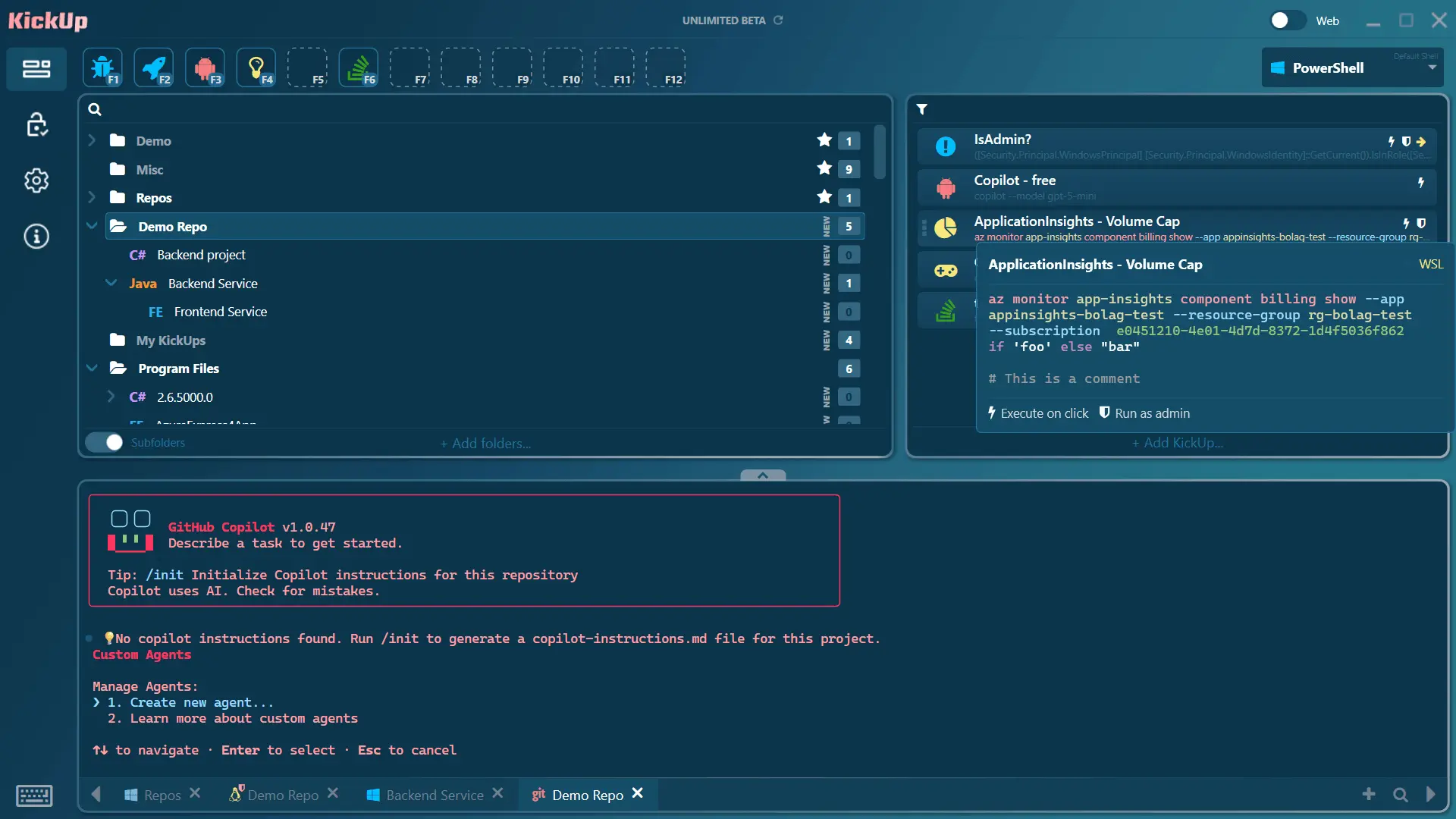Close the Repos terminal tab
Viewport: 1456px width, 819px height.
(x=195, y=792)
